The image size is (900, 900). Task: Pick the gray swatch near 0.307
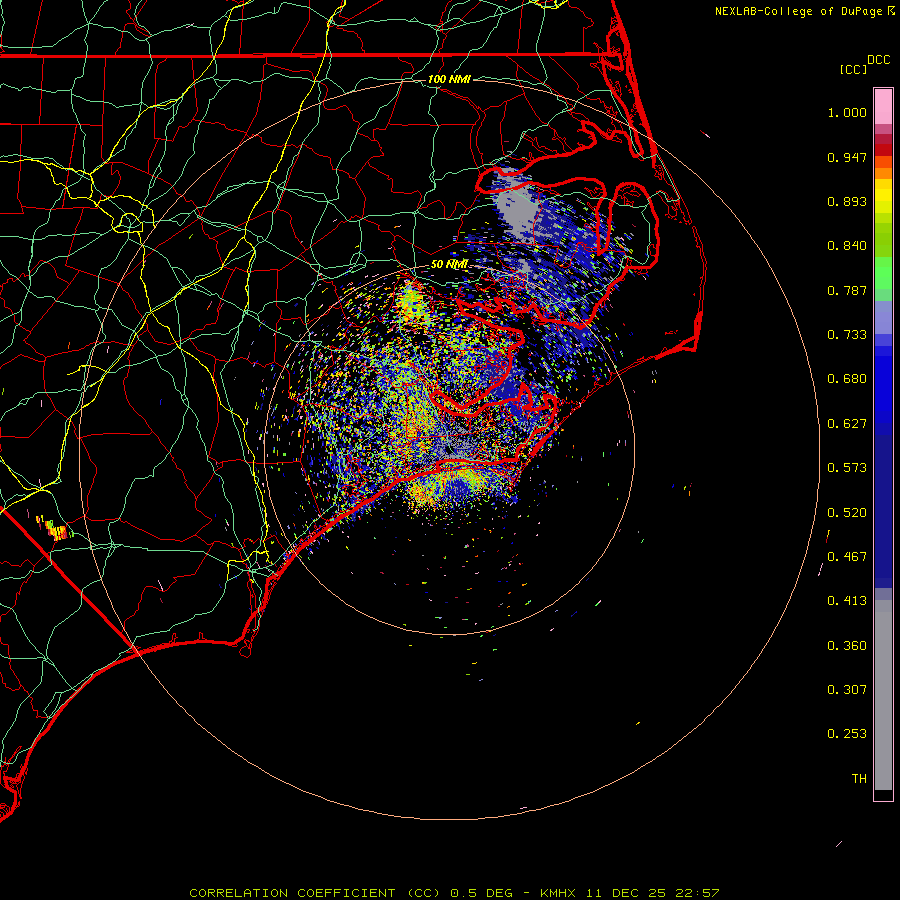tap(883, 700)
